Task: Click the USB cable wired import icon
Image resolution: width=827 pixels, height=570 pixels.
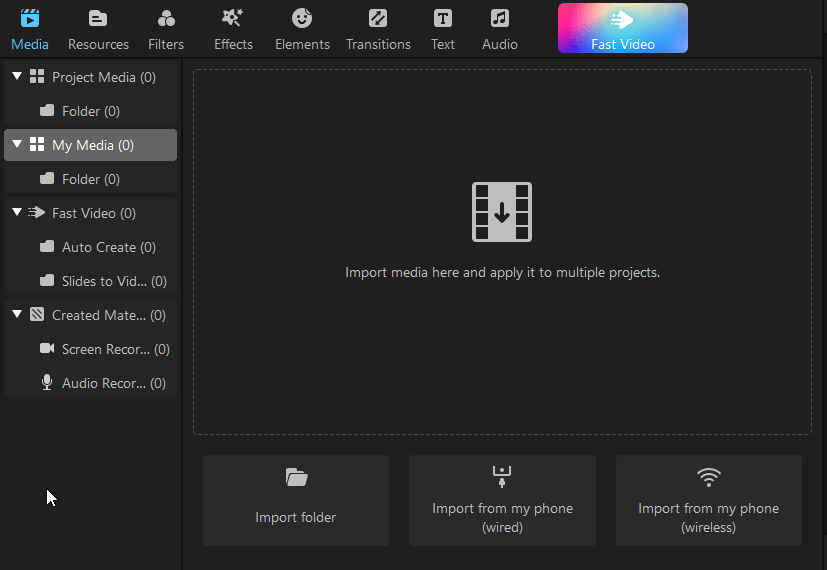Action: [x=502, y=477]
